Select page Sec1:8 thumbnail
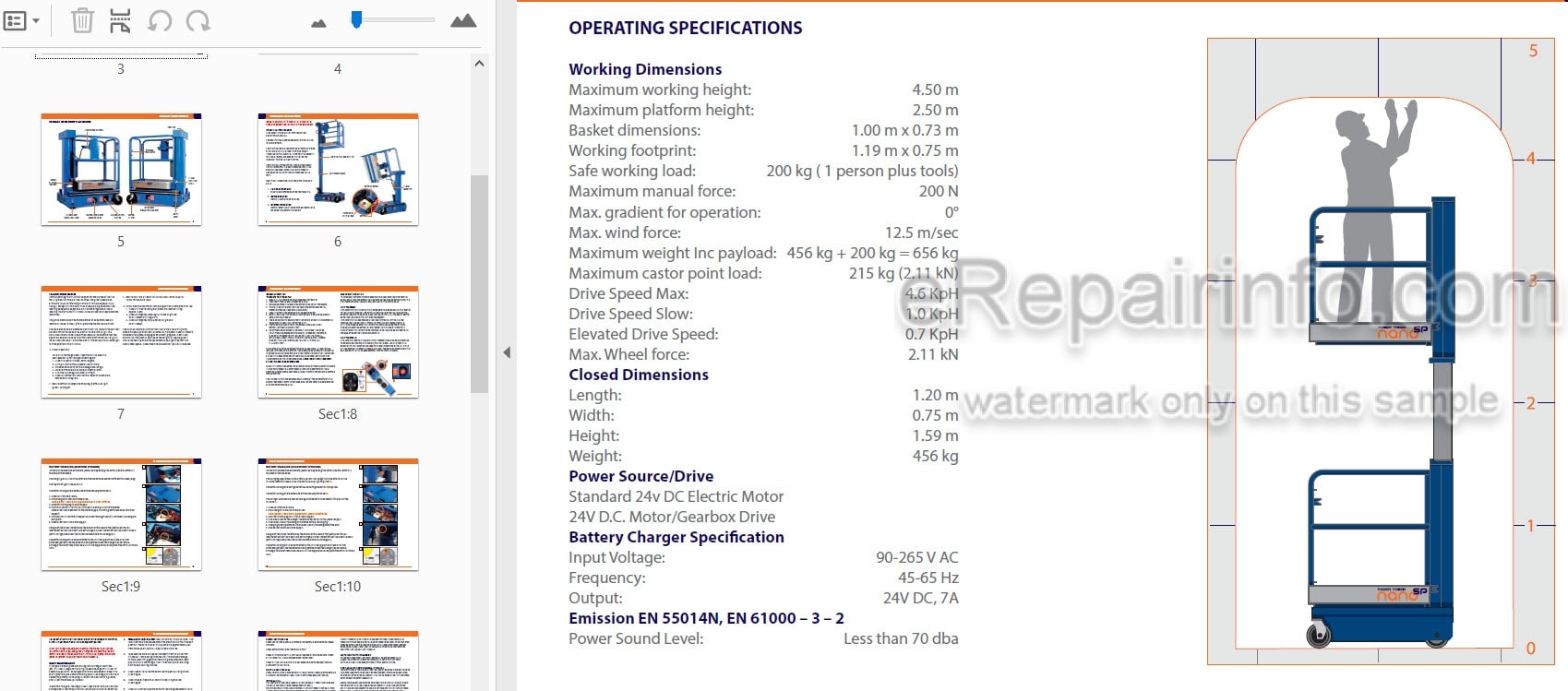The height and width of the screenshot is (691, 1568). 338,342
